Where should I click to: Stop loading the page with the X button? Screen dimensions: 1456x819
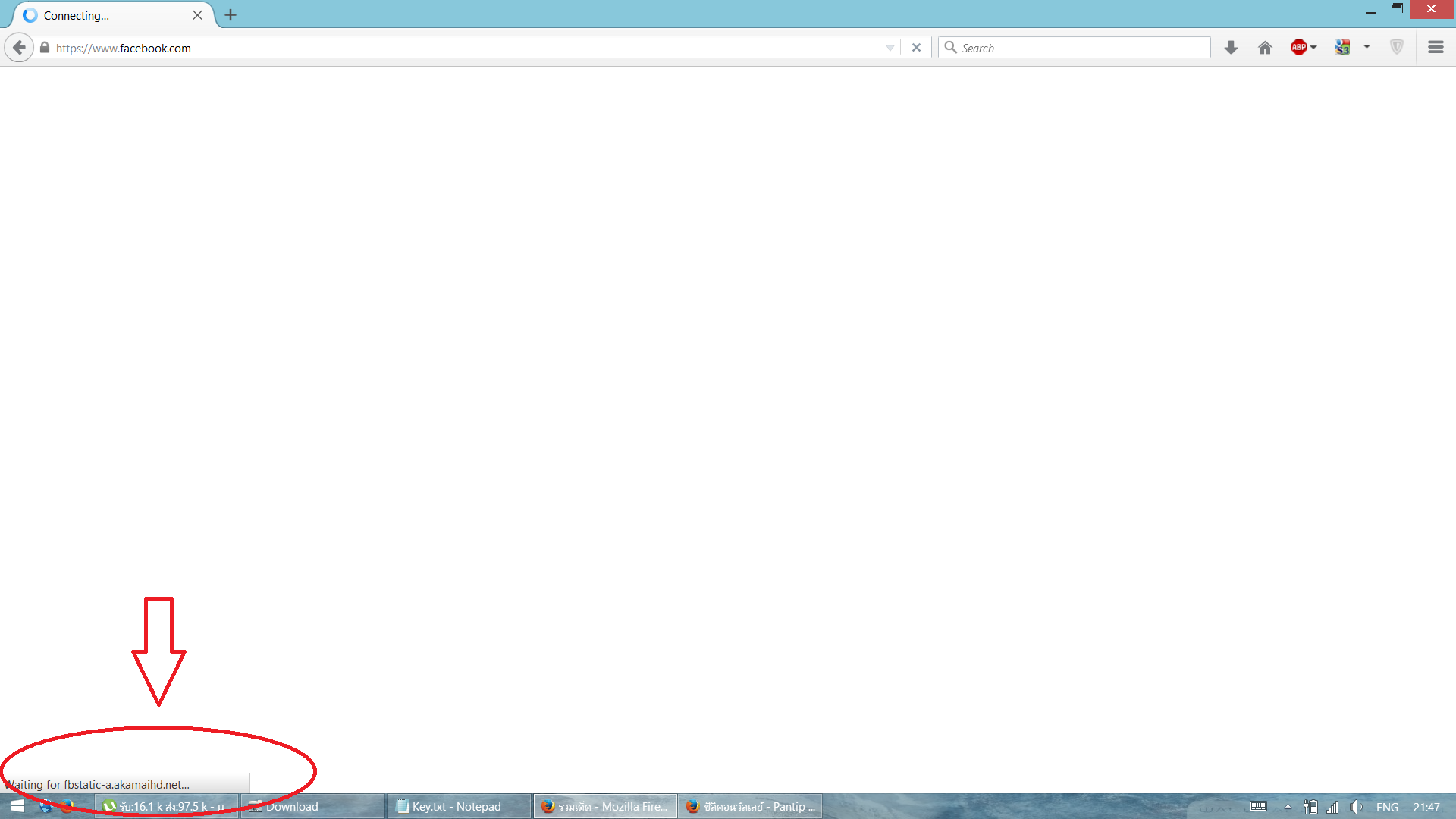[x=916, y=48]
